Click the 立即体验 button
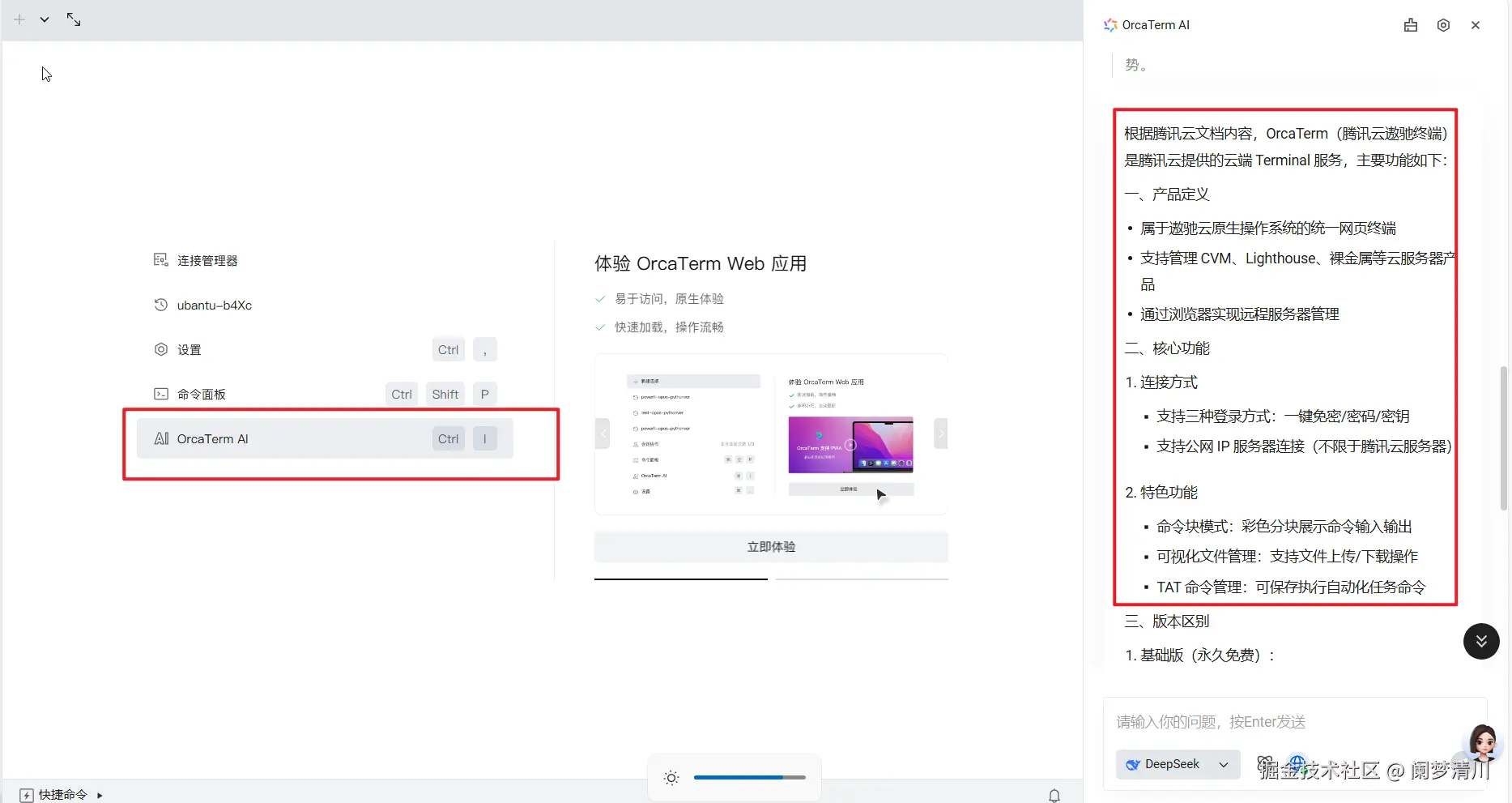This screenshot has height=803, width=1512. pos(771,547)
